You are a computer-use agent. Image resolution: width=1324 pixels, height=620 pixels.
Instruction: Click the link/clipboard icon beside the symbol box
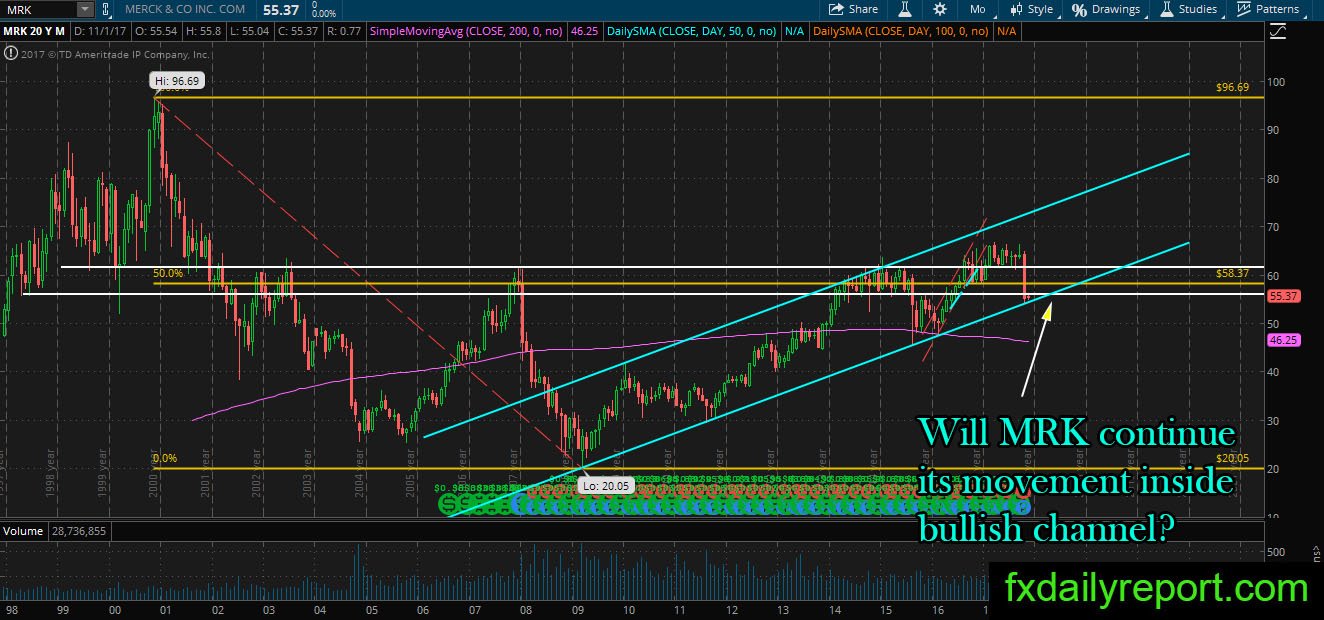click(x=108, y=10)
